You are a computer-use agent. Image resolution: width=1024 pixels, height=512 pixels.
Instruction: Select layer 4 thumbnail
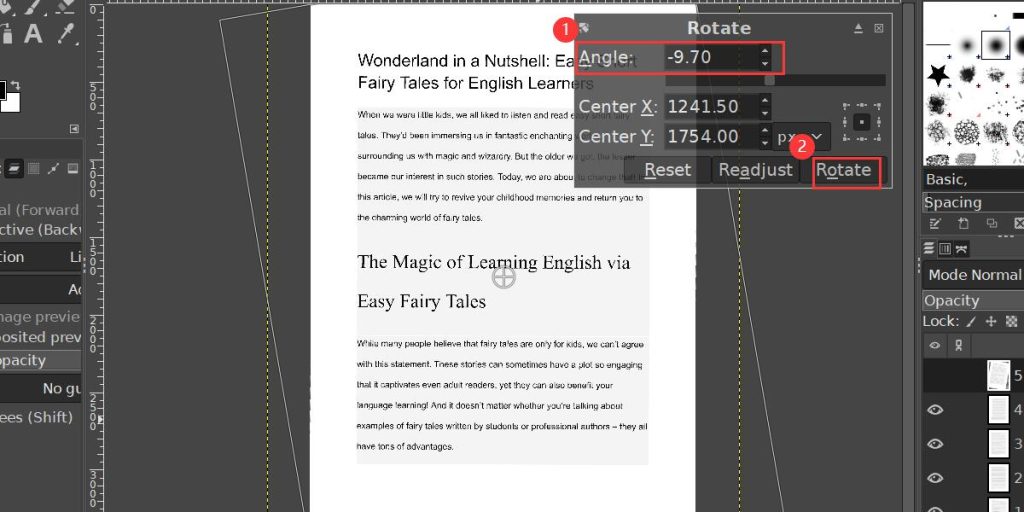999,410
